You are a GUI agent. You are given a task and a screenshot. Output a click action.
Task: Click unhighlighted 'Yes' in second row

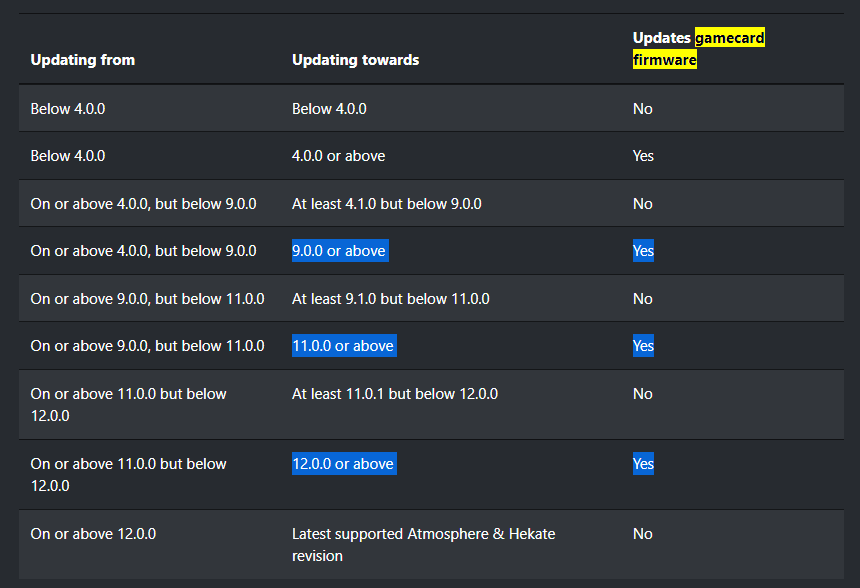(643, 156)
